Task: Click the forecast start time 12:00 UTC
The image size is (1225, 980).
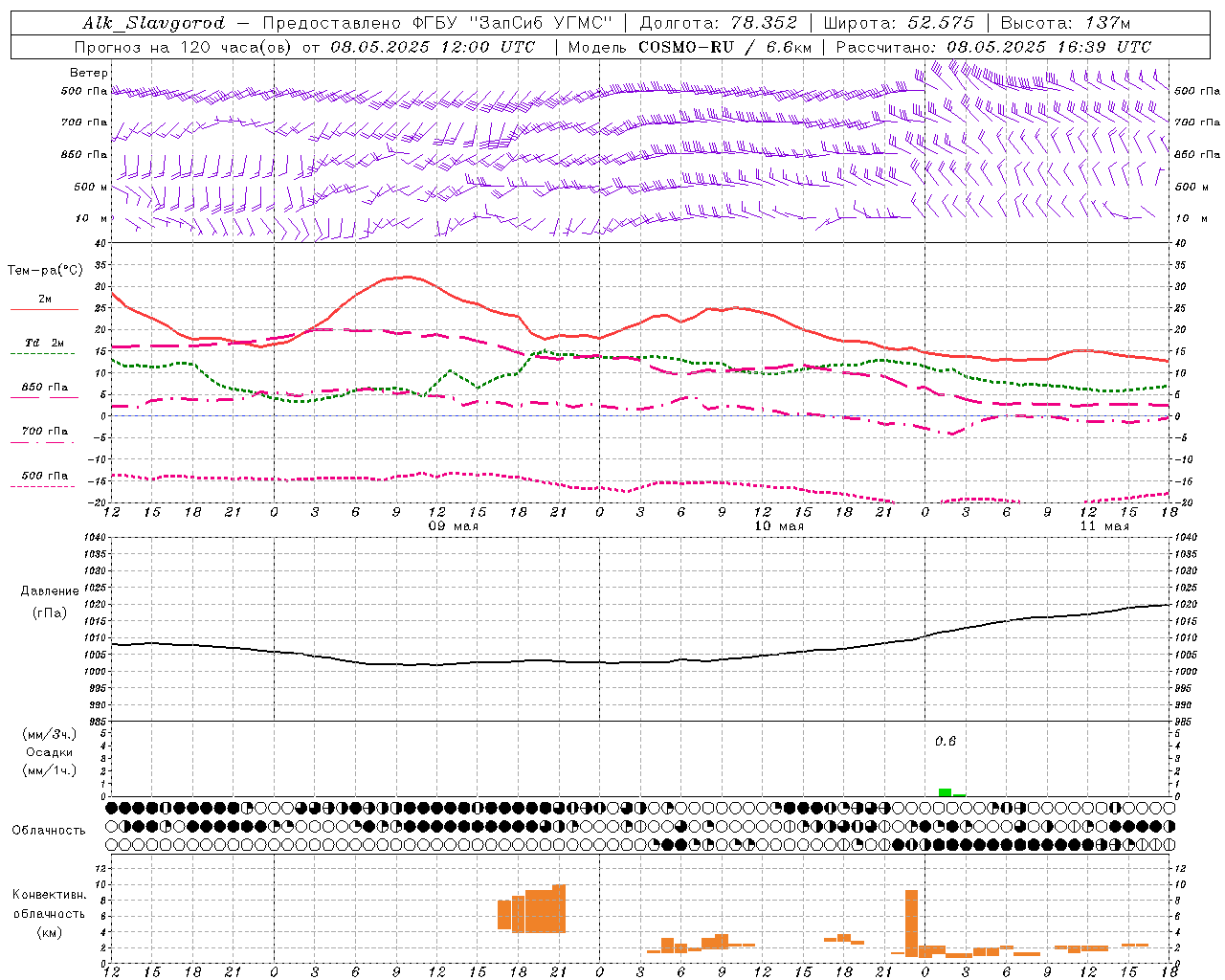Action: tap(487, 47)
